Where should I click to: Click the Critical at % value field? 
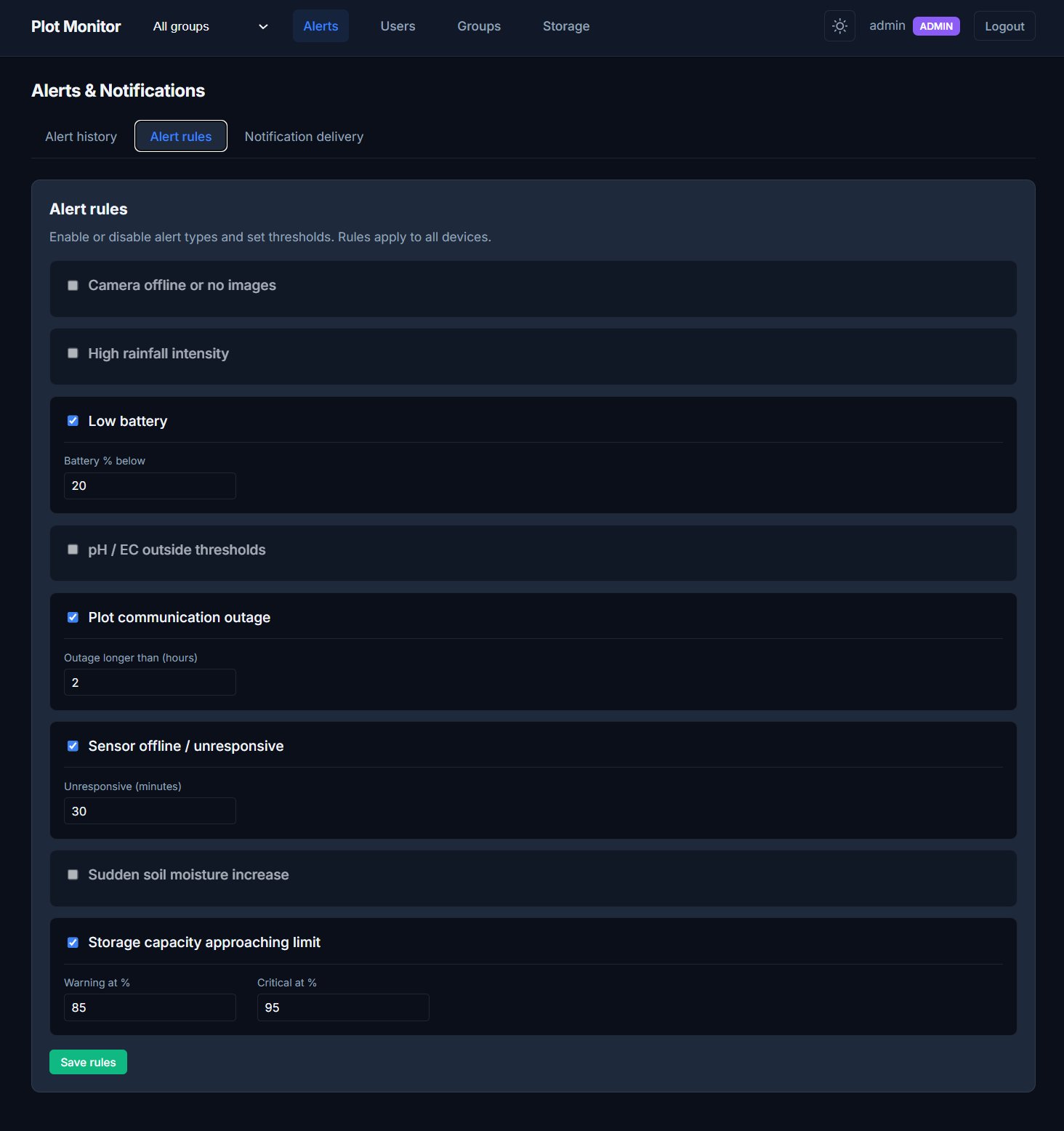(x=343, y=1007)
